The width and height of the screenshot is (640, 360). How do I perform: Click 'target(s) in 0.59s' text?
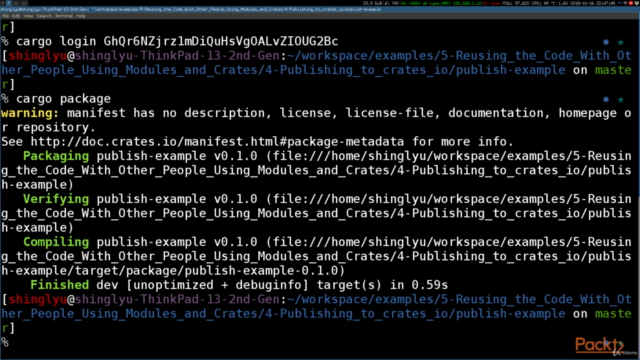pos(382,285)
